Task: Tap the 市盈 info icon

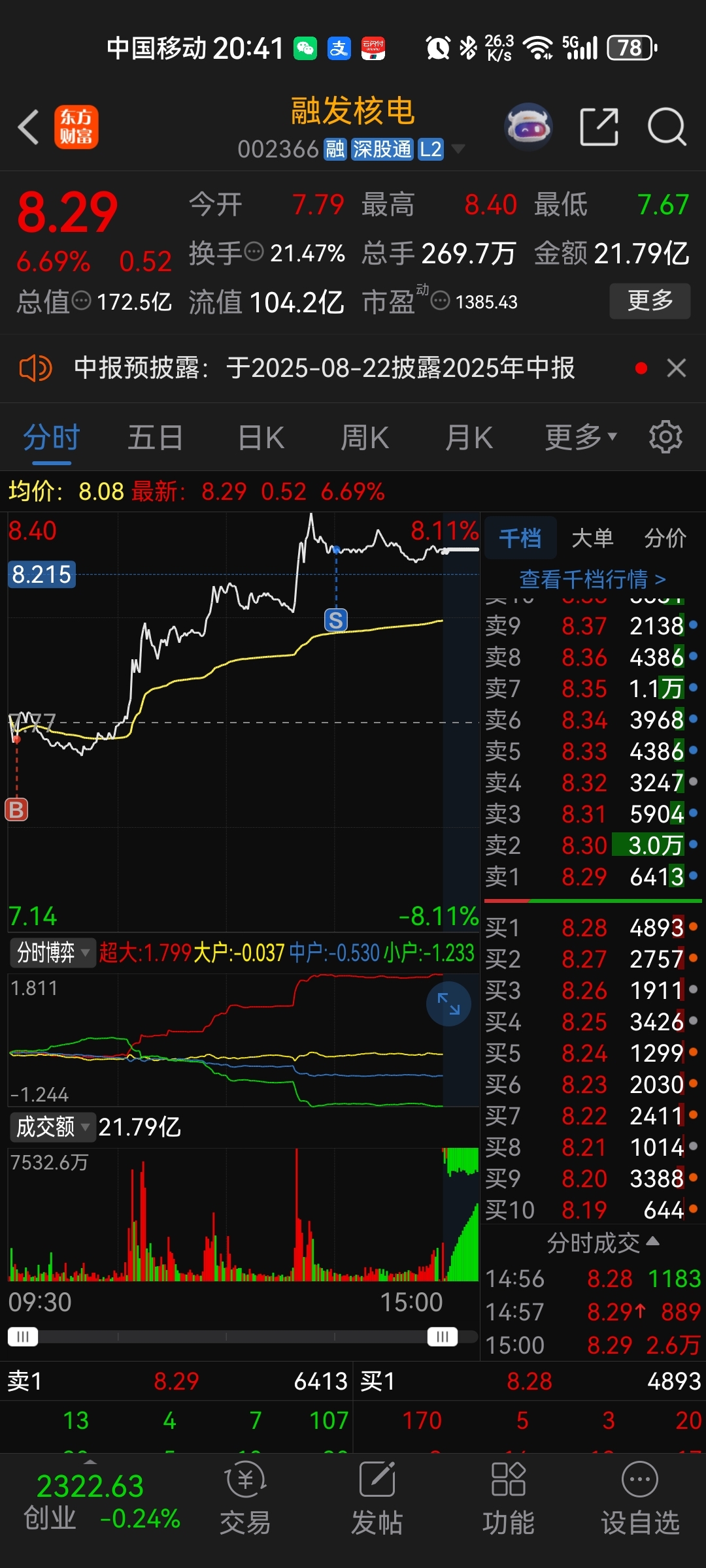Action: tap(441, 301)
